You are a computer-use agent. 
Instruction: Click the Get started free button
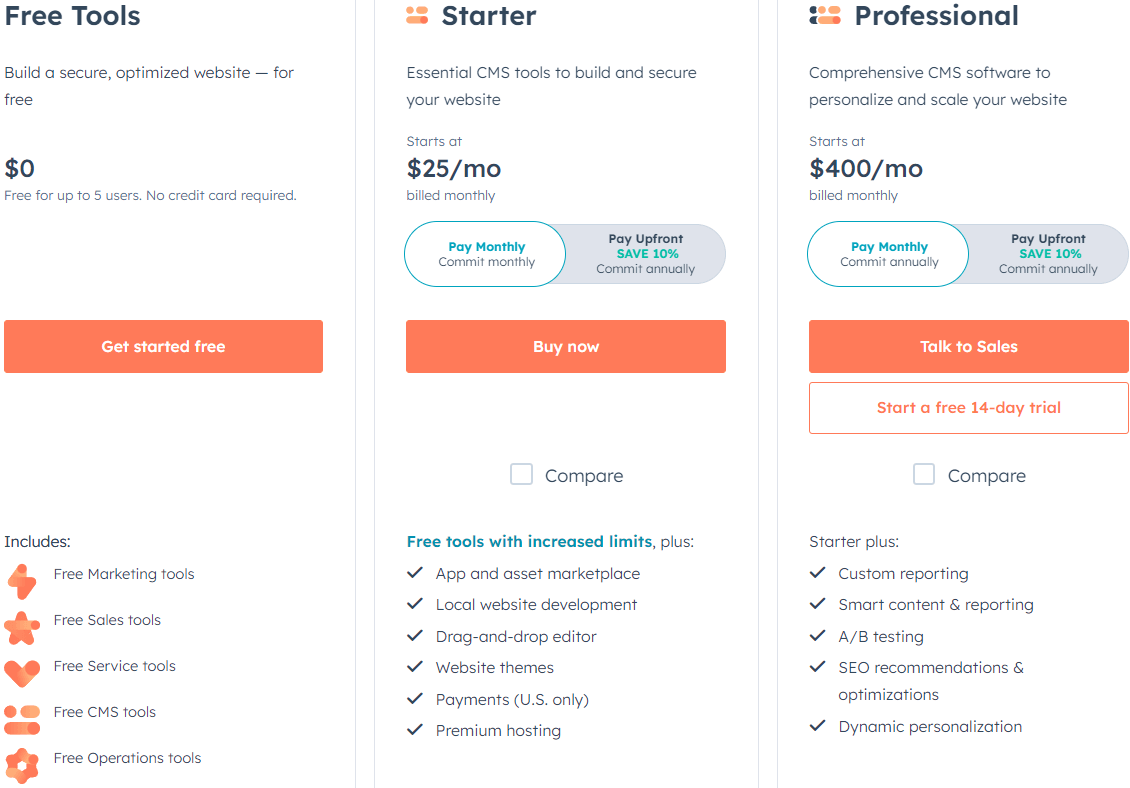[163, 347]
